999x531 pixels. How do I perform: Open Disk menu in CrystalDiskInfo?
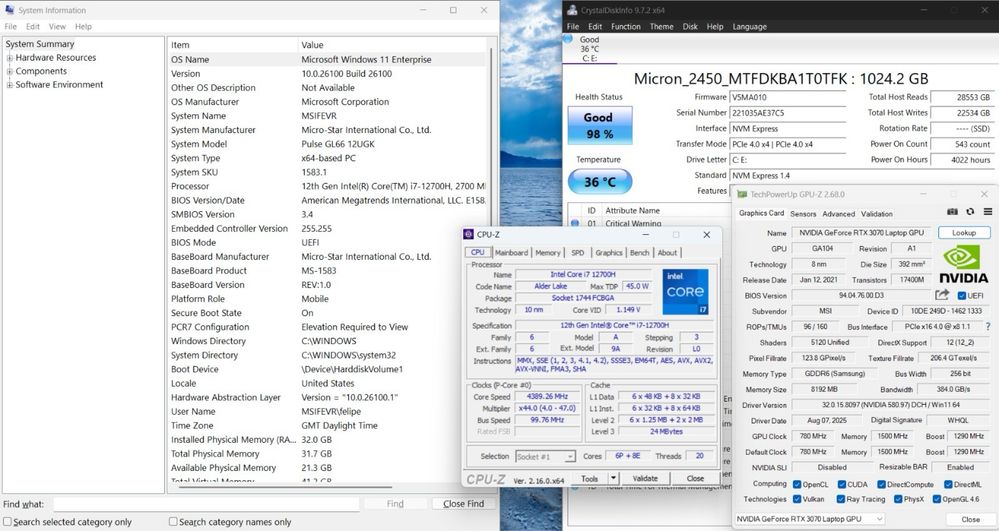coord(690,27)
